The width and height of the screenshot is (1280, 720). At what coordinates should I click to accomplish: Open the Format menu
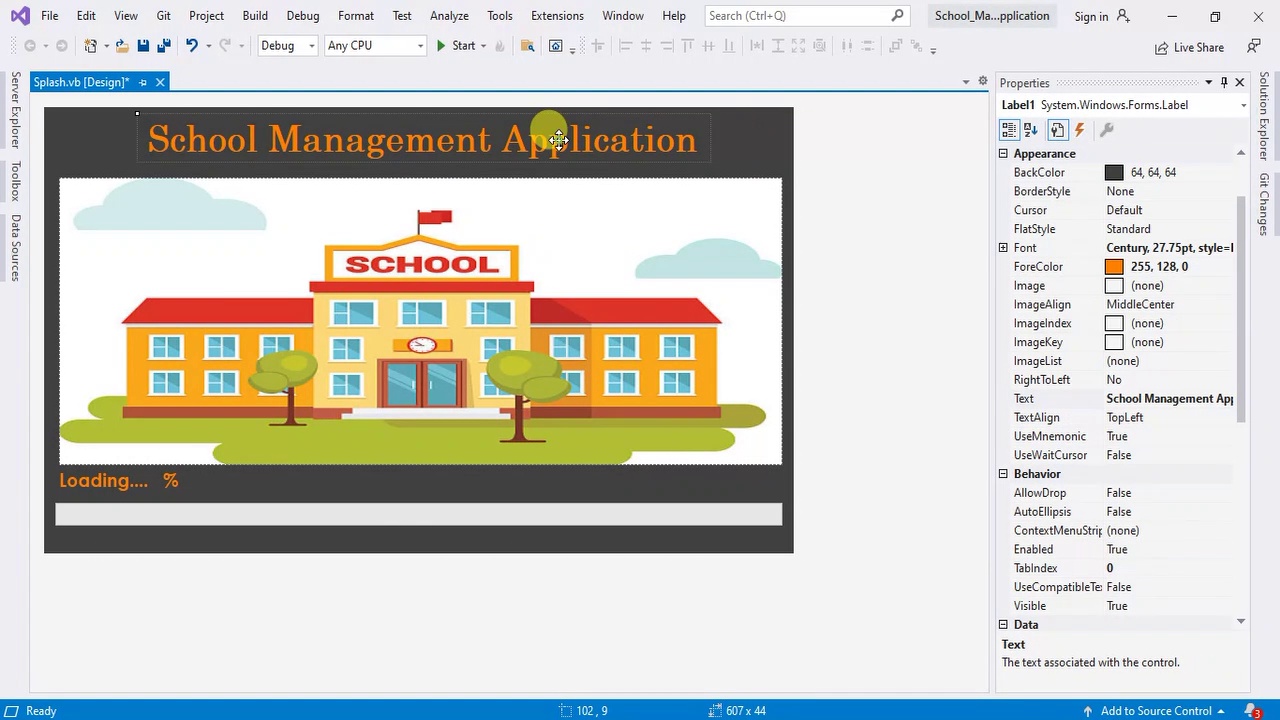[x=356, y=16]
